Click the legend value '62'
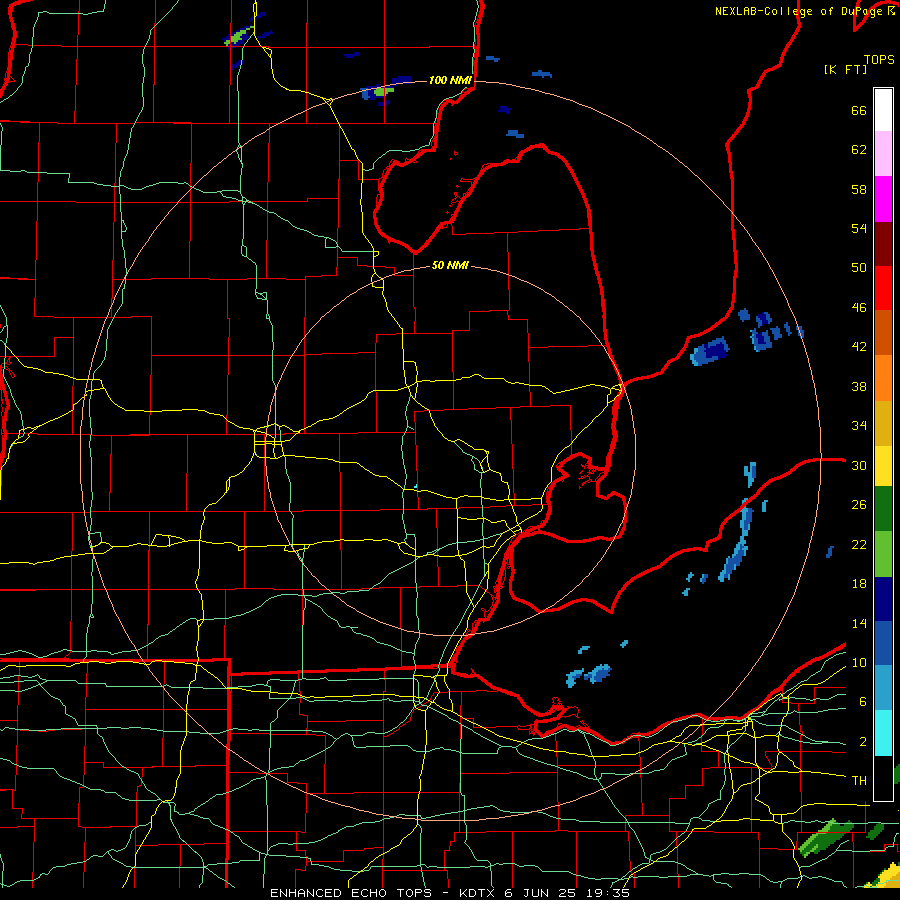Viewport: 900px width, 900px height. (x=859, y=150)
